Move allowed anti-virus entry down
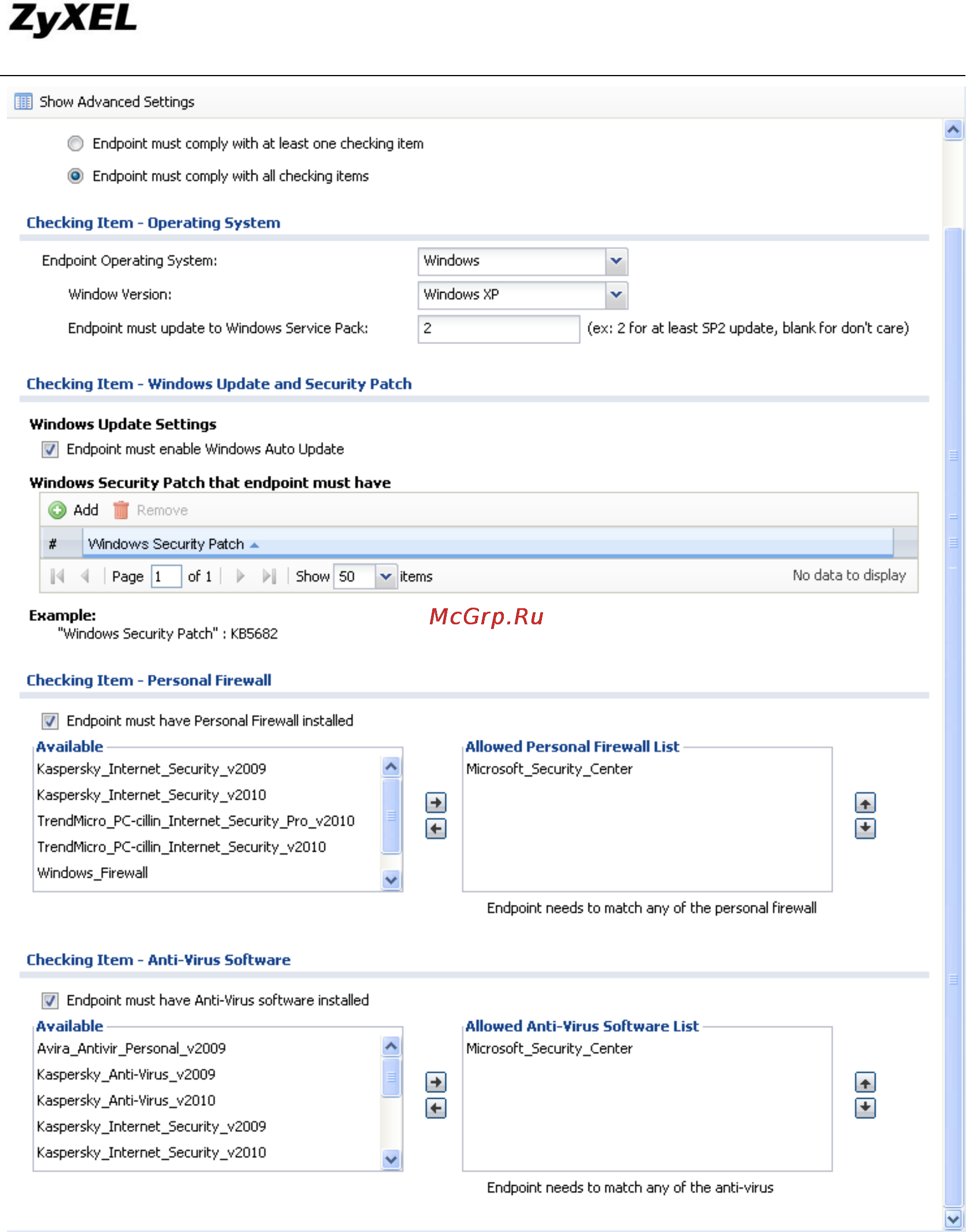The image size is (966, 1232). point(864,1108)
